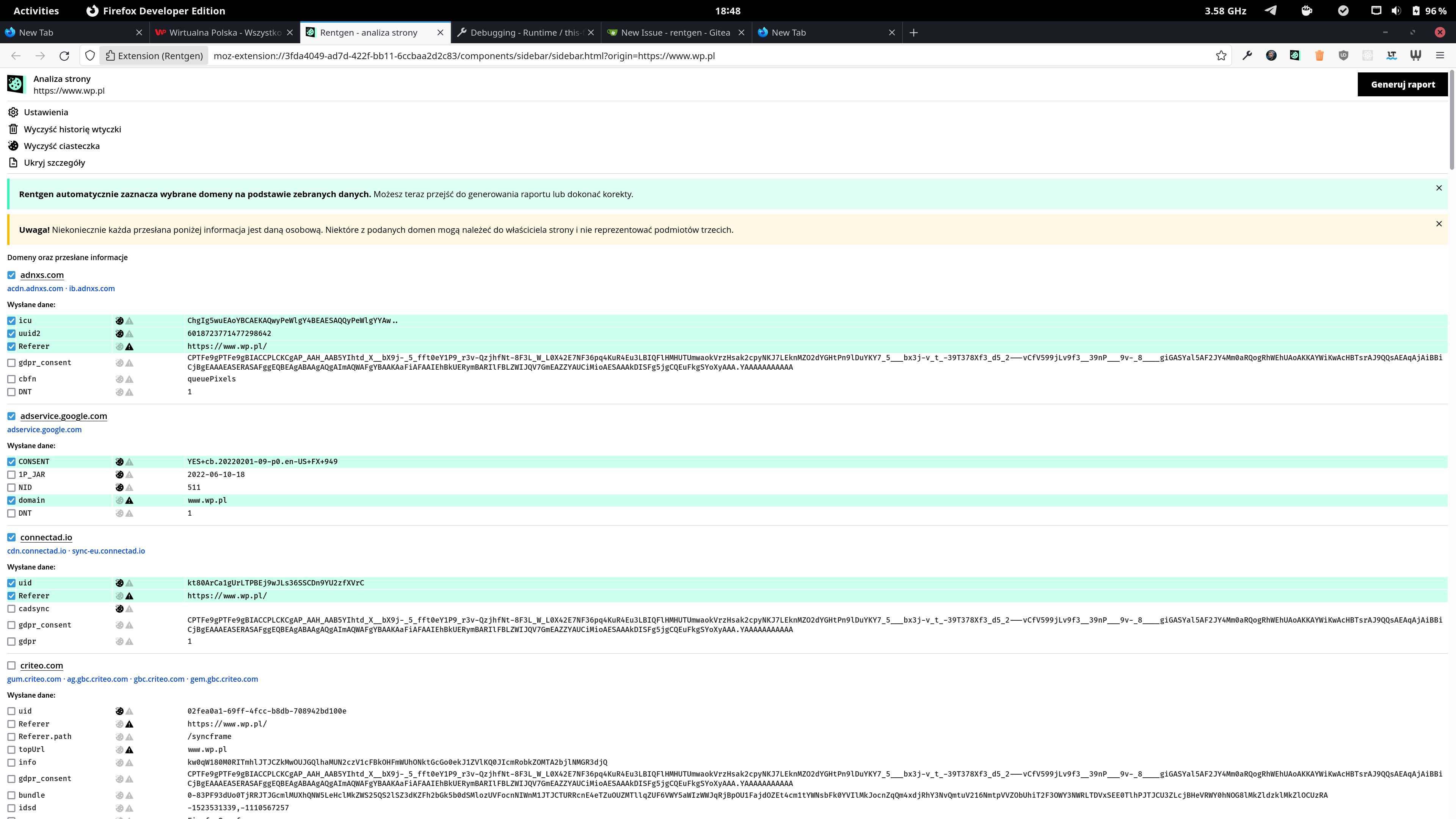Click the trash icon for Wyczyść historię wtyczki

pyautogui.click(x=13, y=129)
